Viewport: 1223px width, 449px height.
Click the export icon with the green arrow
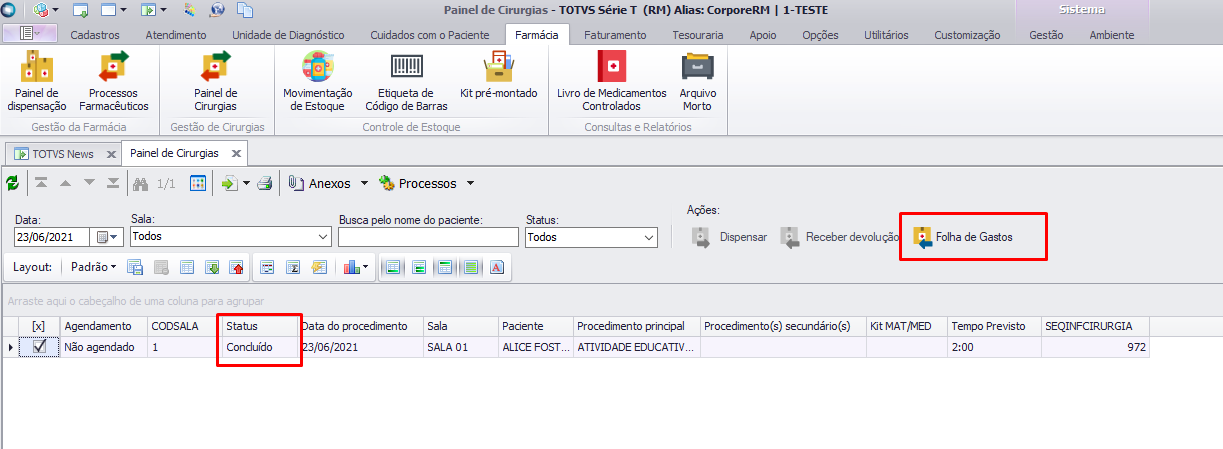pos(229,183)
